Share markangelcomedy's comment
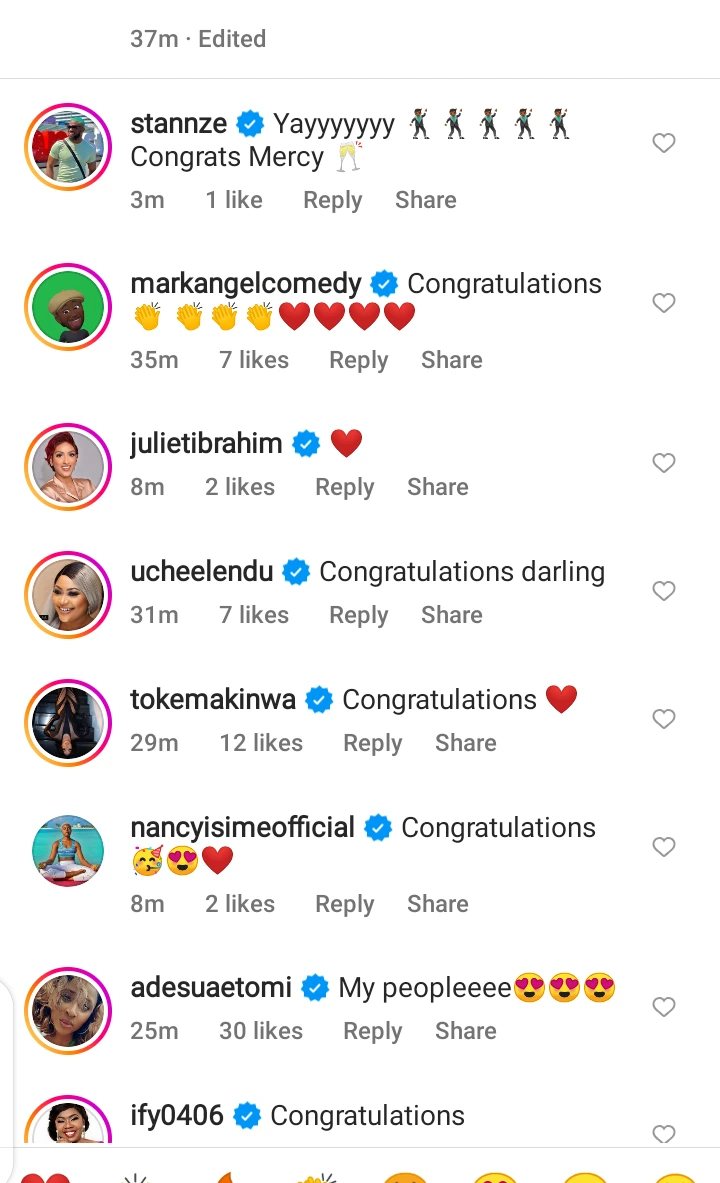Screen dimensions: 720x1183 [x=451, y=360]
